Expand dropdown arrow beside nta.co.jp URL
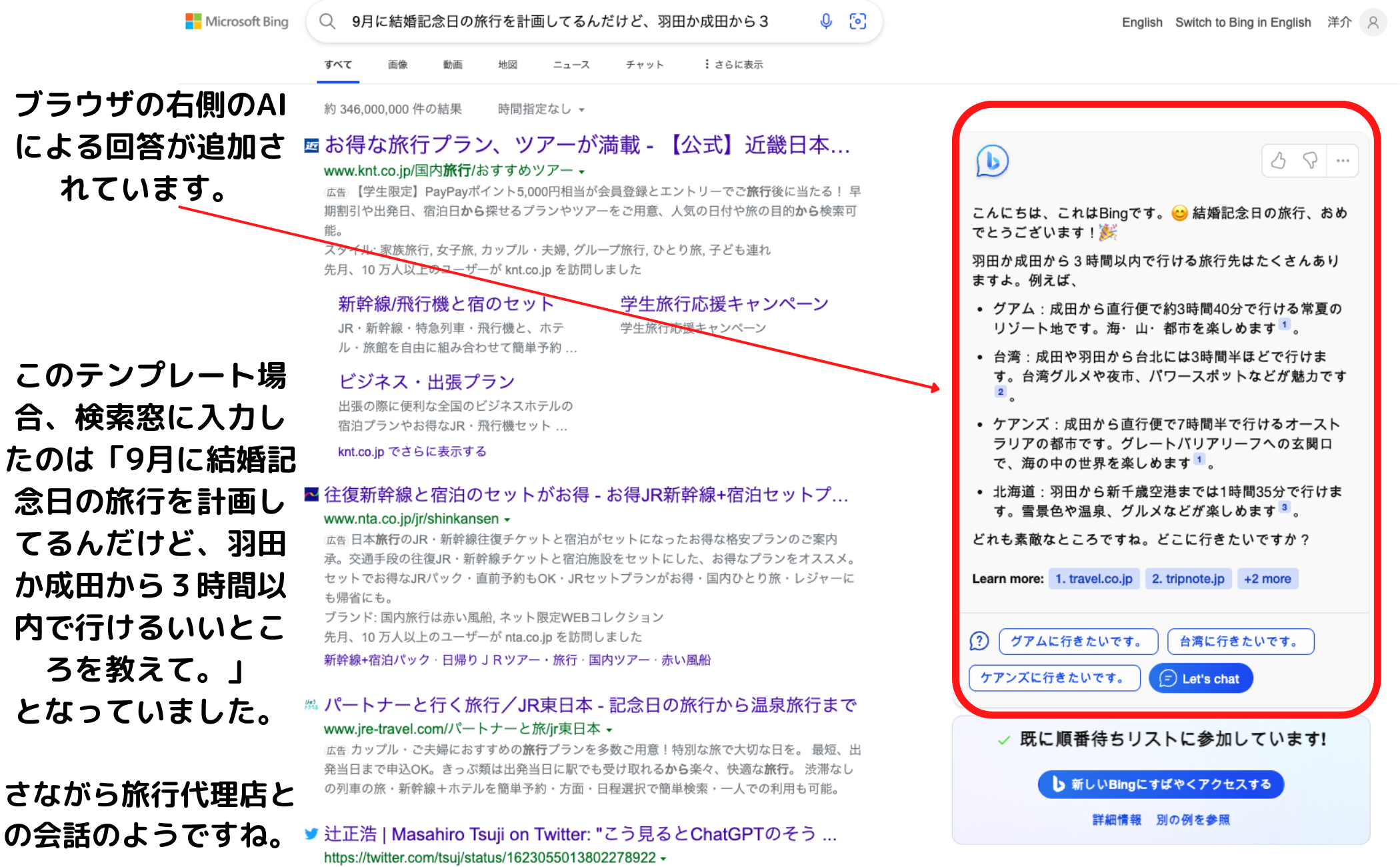 click(x=507, y=520)
